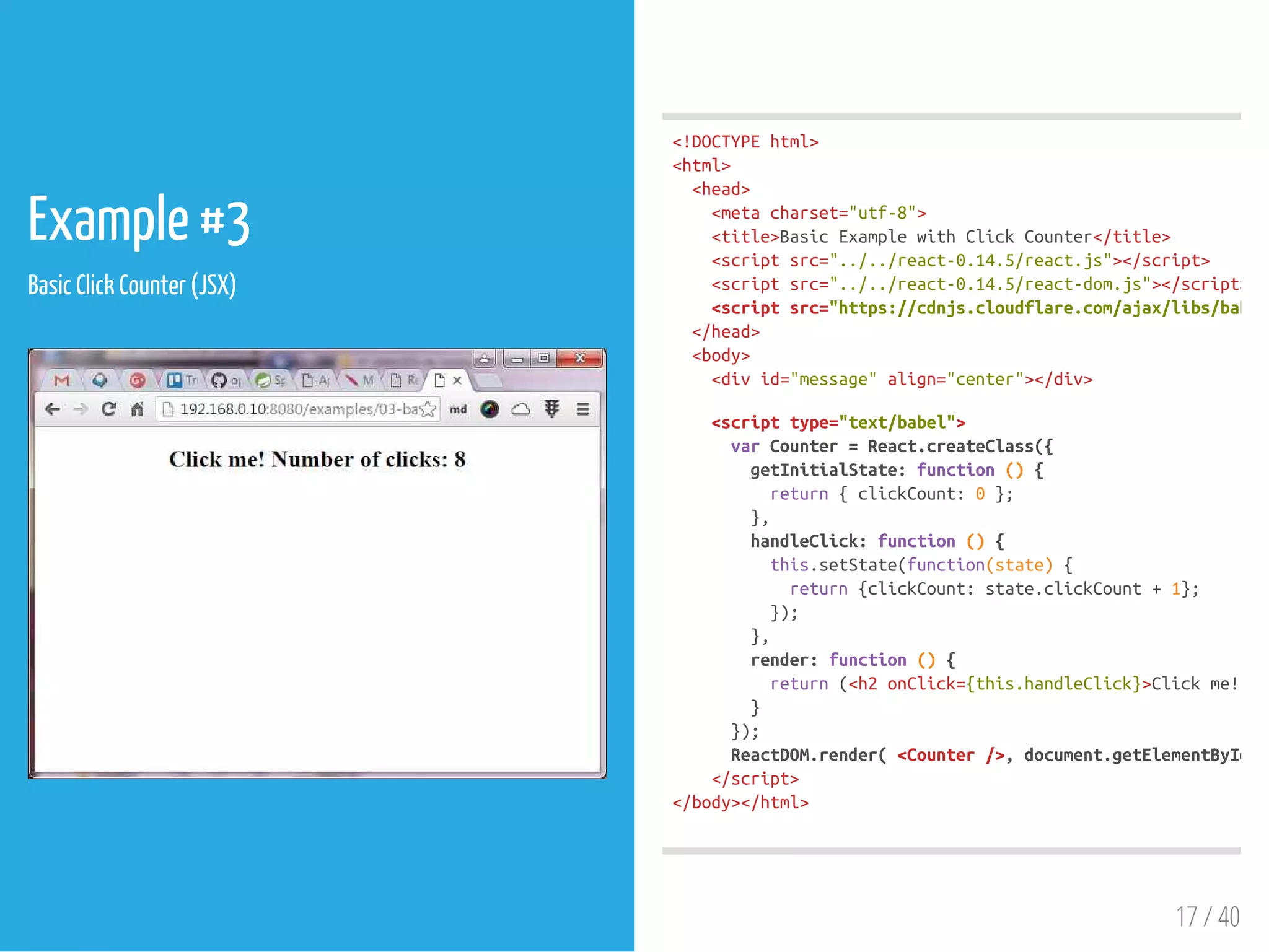
Task: Open the Chrome hamburger menu
Action: (582, 409)
